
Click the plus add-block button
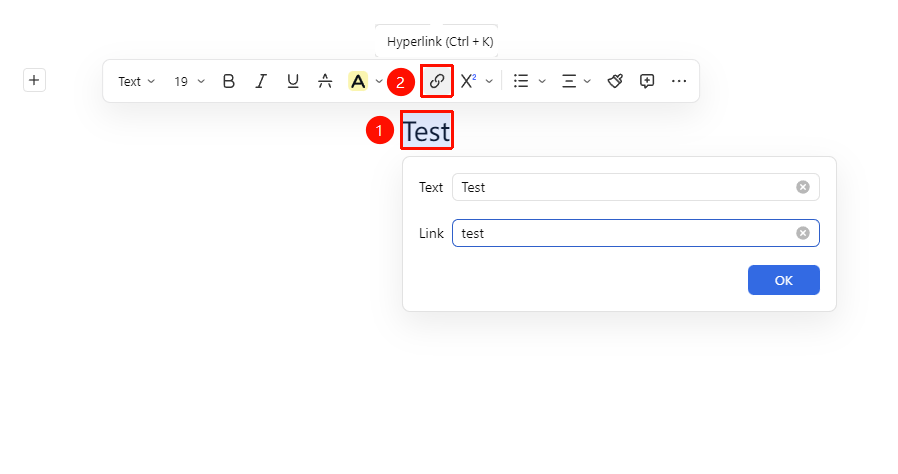click(34, 80)
